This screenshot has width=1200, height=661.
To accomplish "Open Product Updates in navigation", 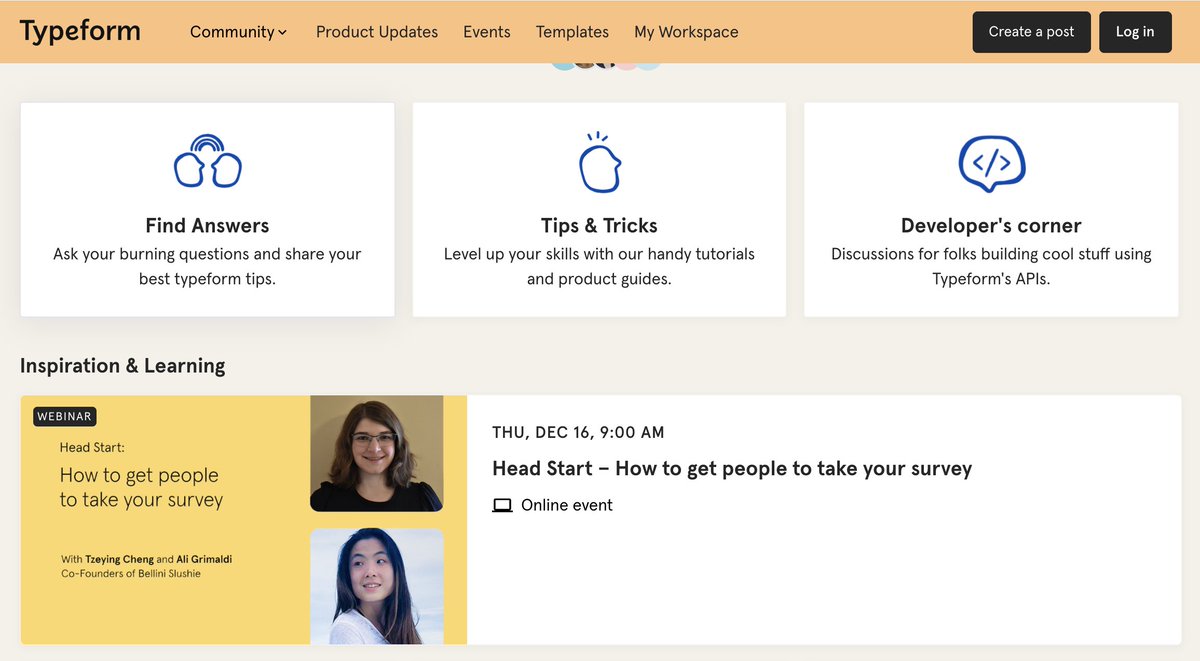I will [x=377, y=32].
